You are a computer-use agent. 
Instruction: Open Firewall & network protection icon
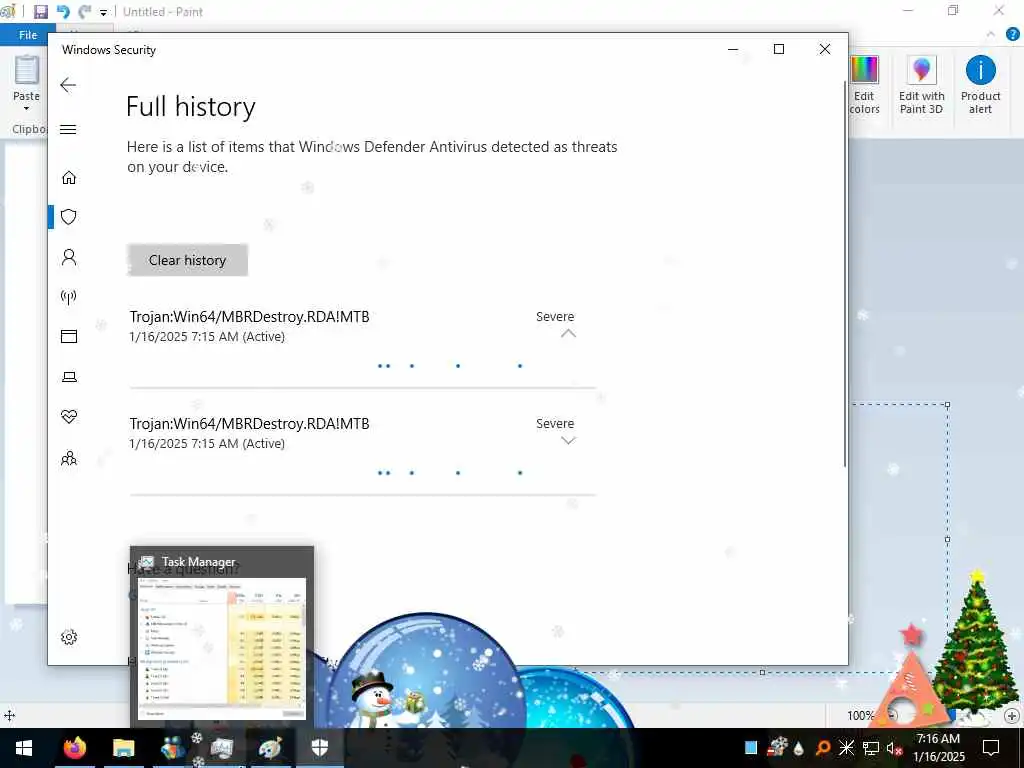(69, 297)
